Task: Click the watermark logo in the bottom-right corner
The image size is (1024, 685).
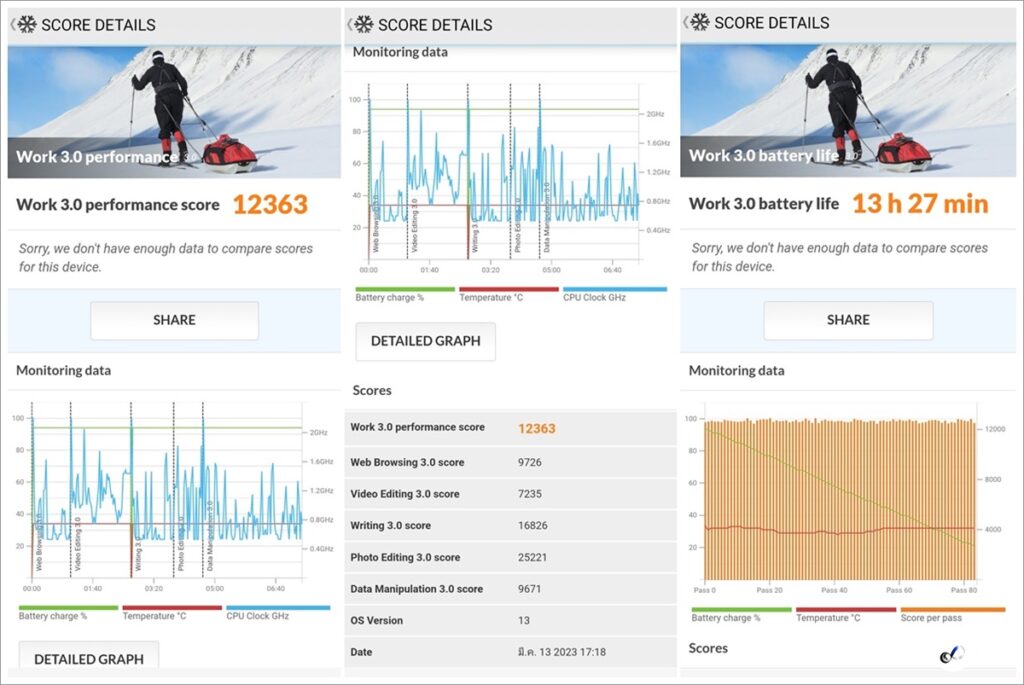Action: [952, 656]
